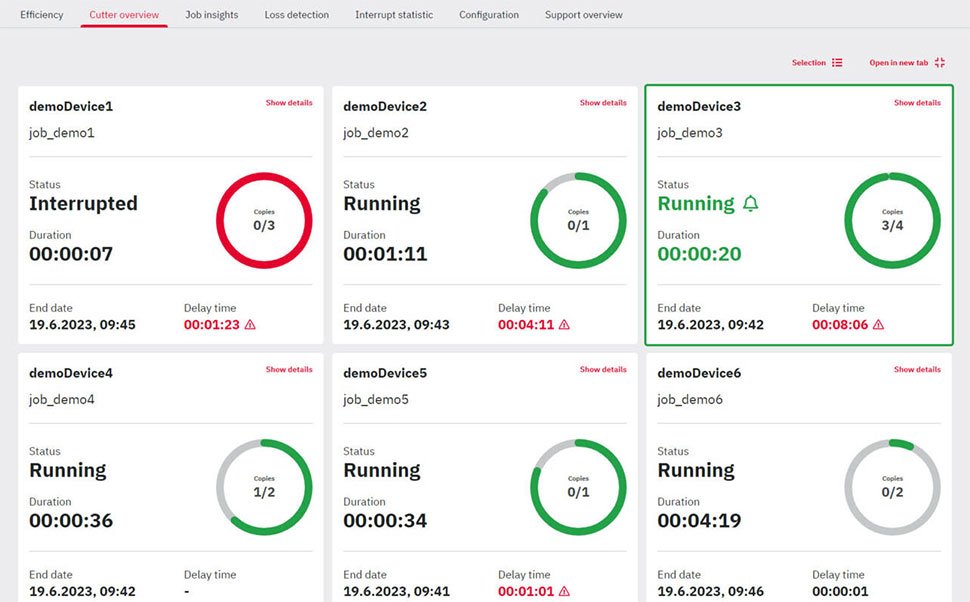
Task: Click delay time value 00:00:01
Action: 840,591
